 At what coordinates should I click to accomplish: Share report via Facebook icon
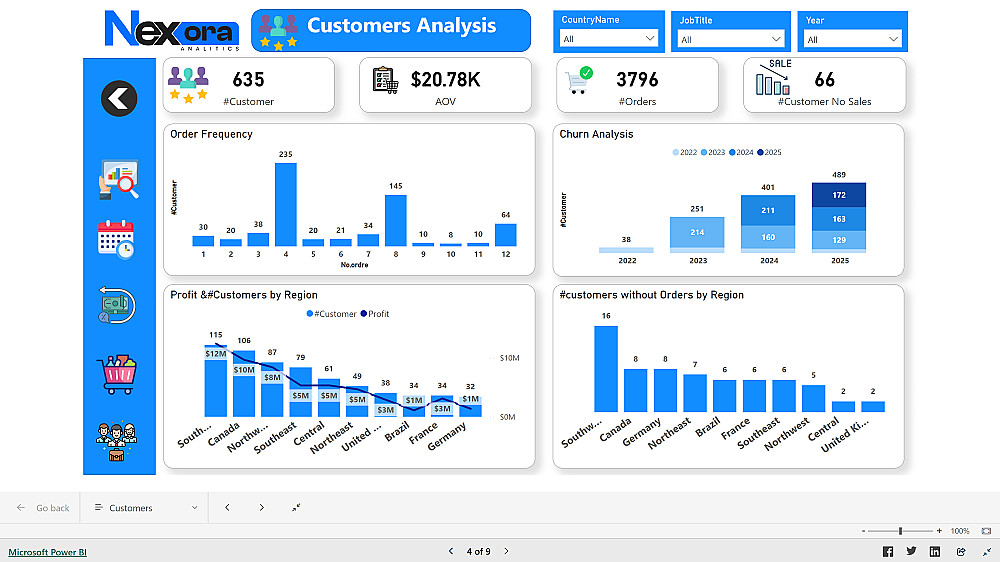[x=888, y=552]
